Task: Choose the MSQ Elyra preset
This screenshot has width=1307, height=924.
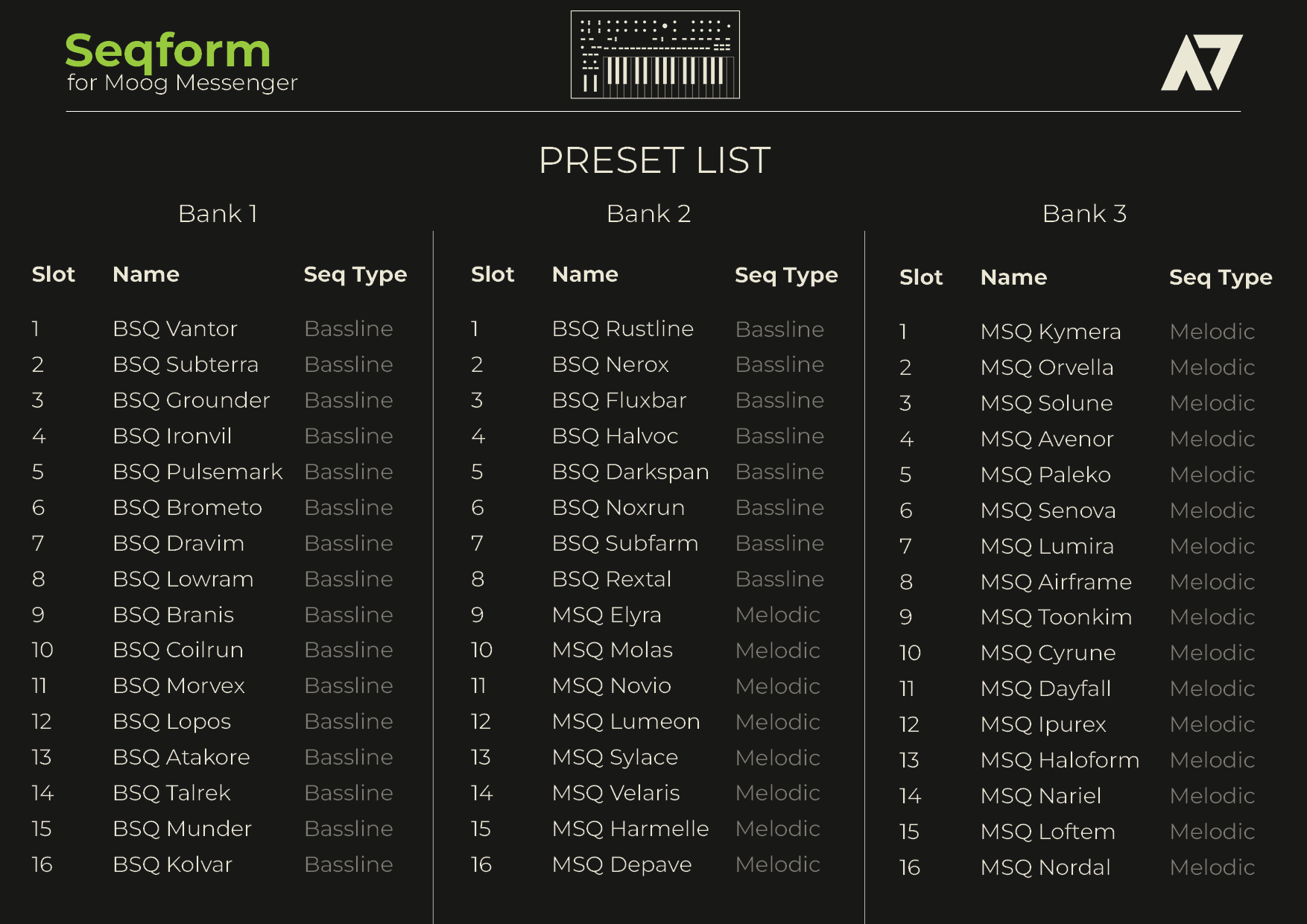Action: pos(607,615)
